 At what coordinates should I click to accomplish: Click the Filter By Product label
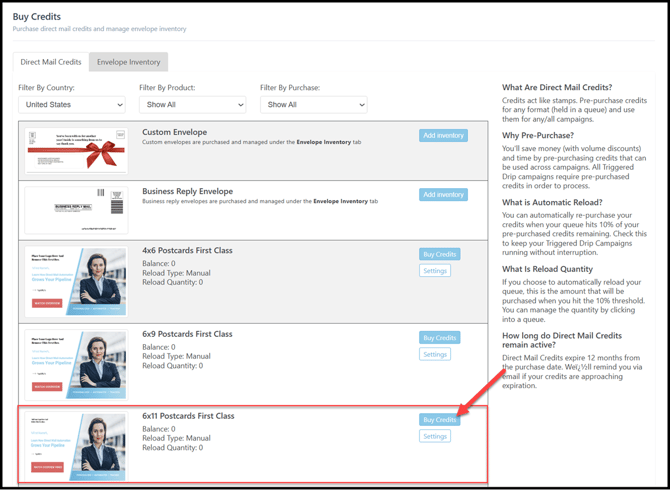pos(167,88)
